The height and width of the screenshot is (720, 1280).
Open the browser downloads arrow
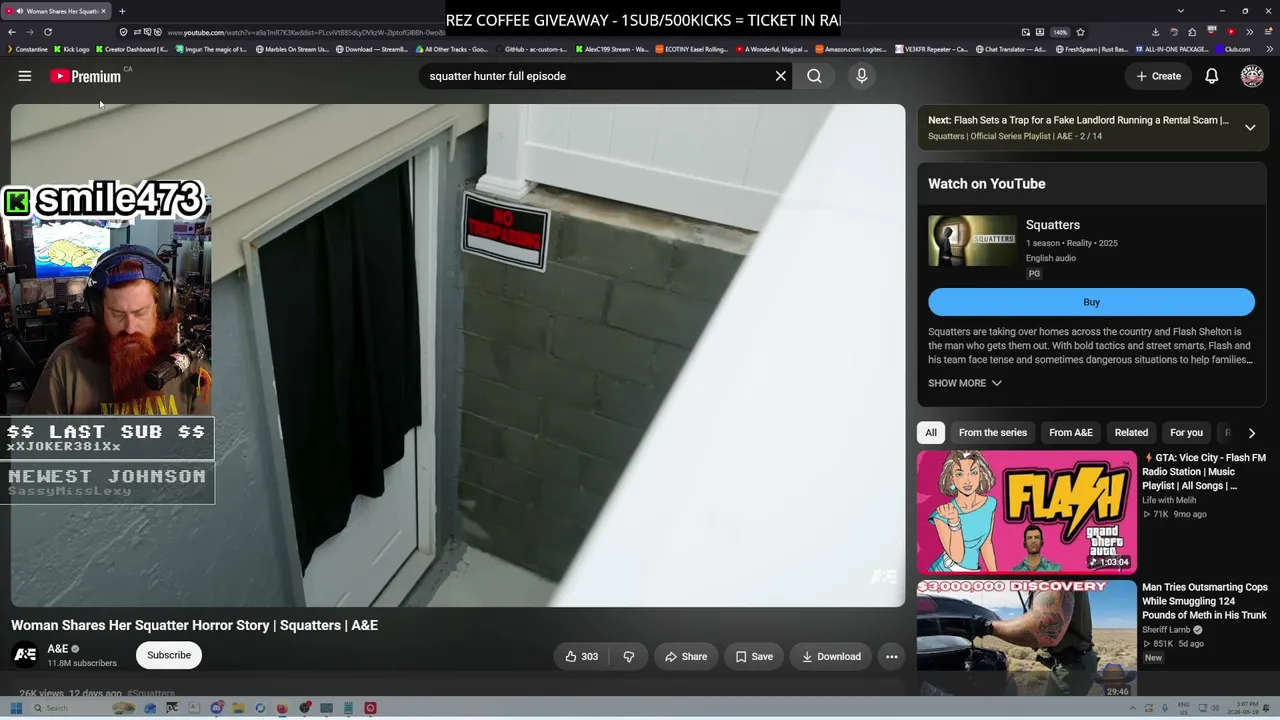pyautogui.click(x=1155, y=32)
